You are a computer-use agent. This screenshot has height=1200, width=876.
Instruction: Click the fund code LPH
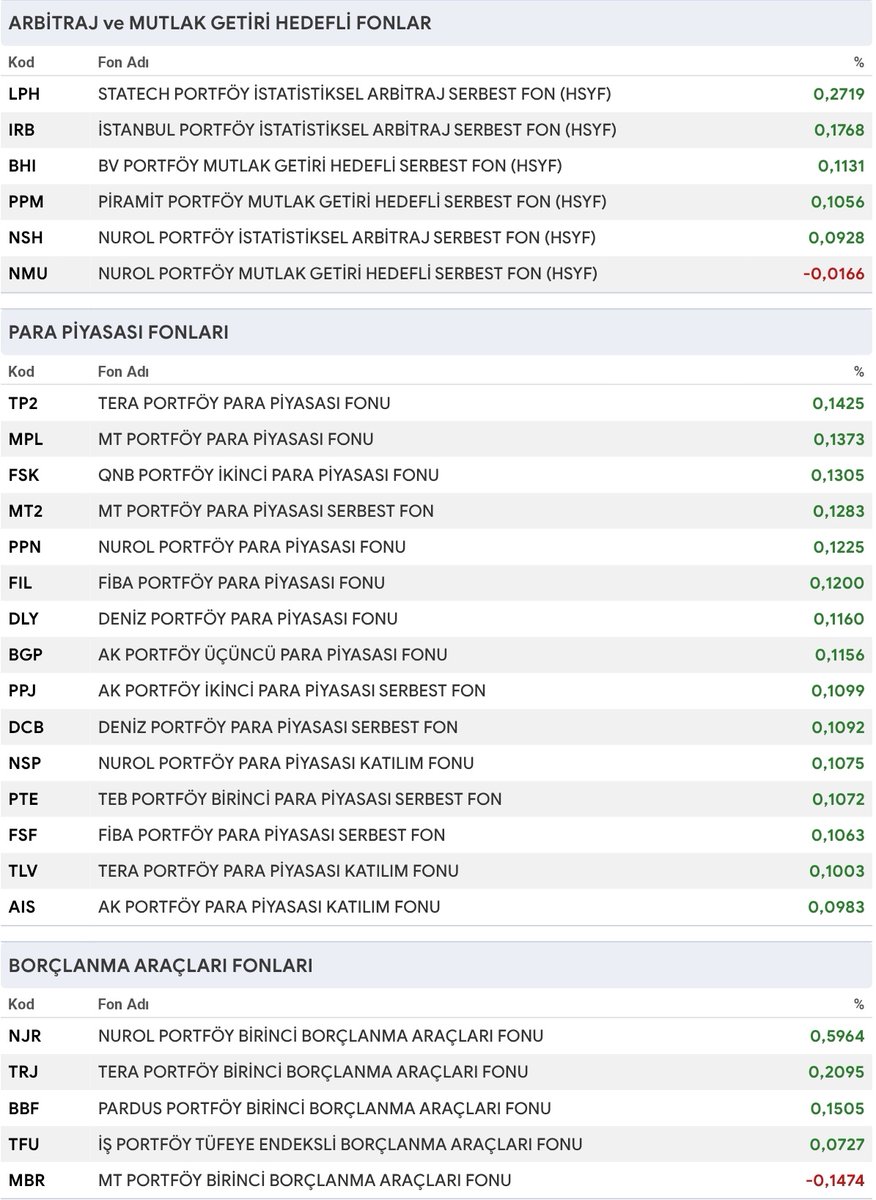(x=24, y=94)
